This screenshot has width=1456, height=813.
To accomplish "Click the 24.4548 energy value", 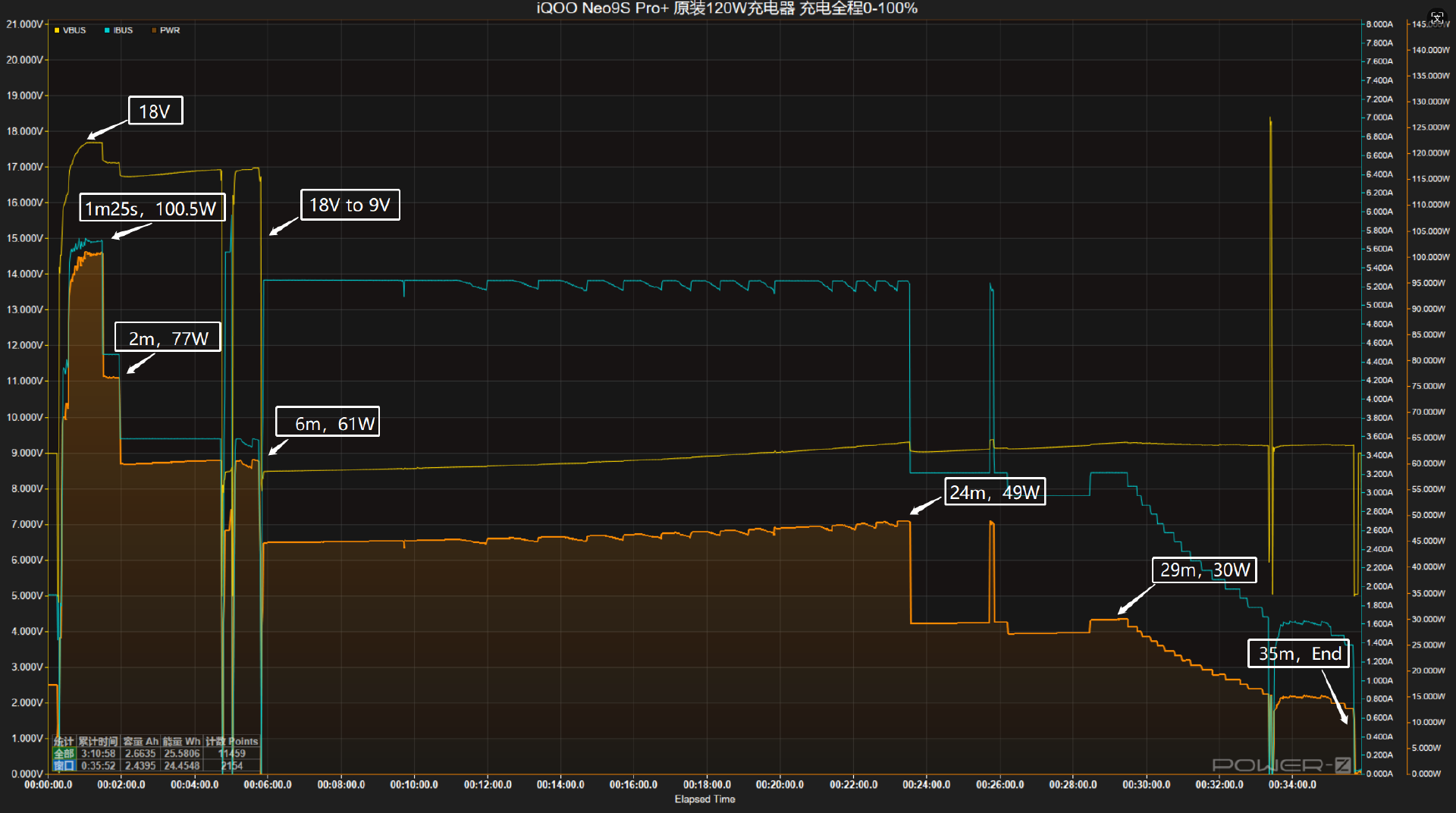I will pyautogui.click(x=182, y=765).
